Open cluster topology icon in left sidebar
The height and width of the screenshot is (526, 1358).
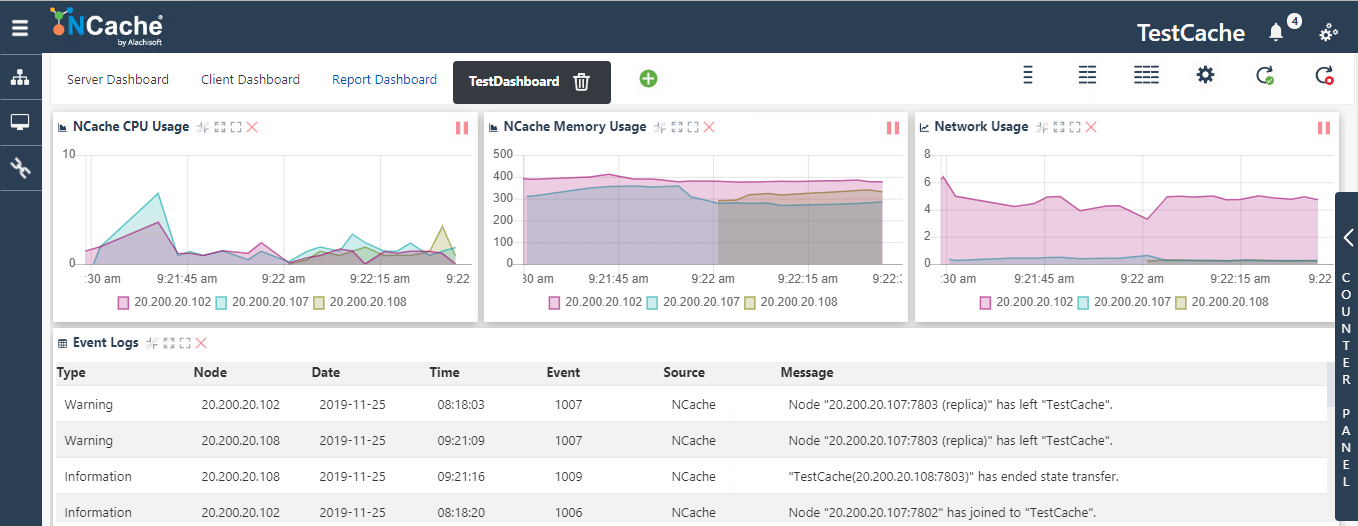click(20, 78)
